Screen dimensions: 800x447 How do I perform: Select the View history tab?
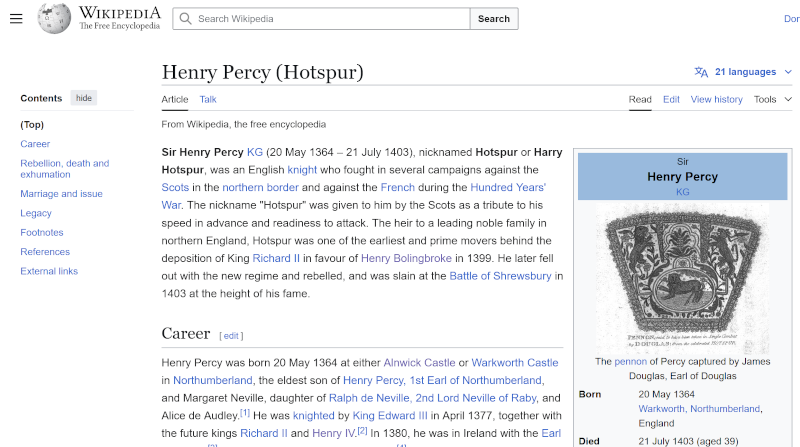(x=716, y=99)
